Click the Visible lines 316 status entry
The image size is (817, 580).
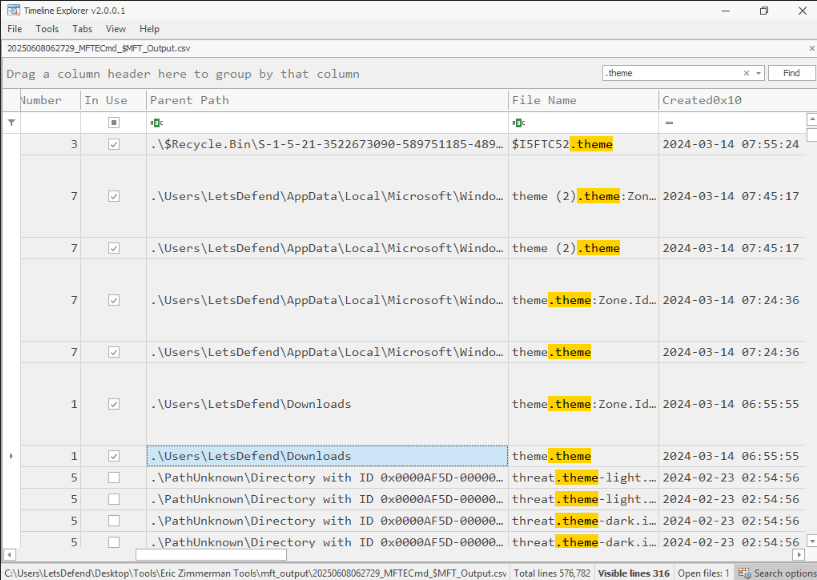pyautogui.click(x=634, y=573)
